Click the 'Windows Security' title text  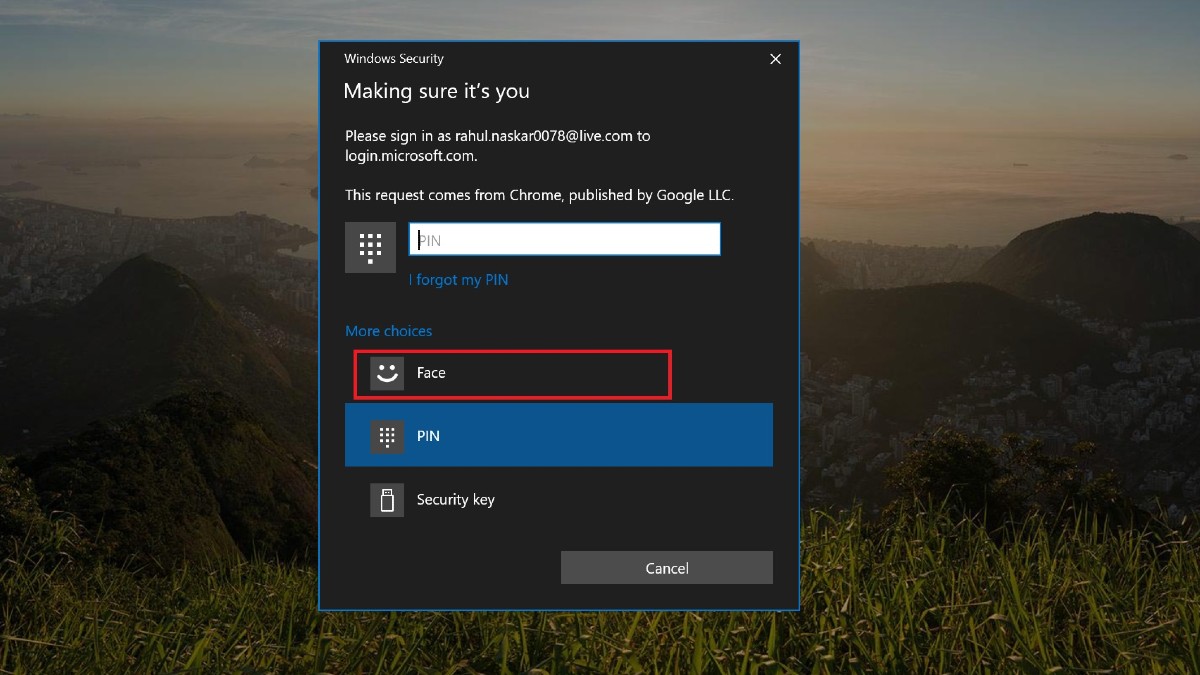tap(394, 59)
